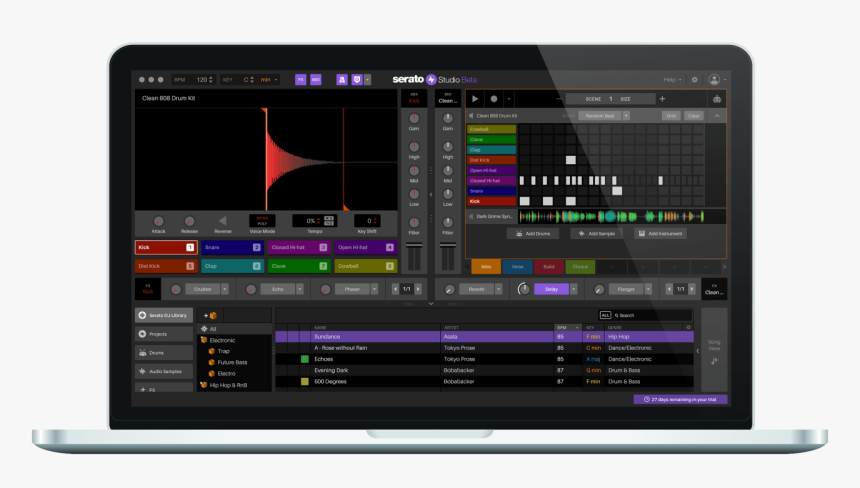Adjust the Attack knob
This screenshot has height=488, width=860.
pos(159,221)
